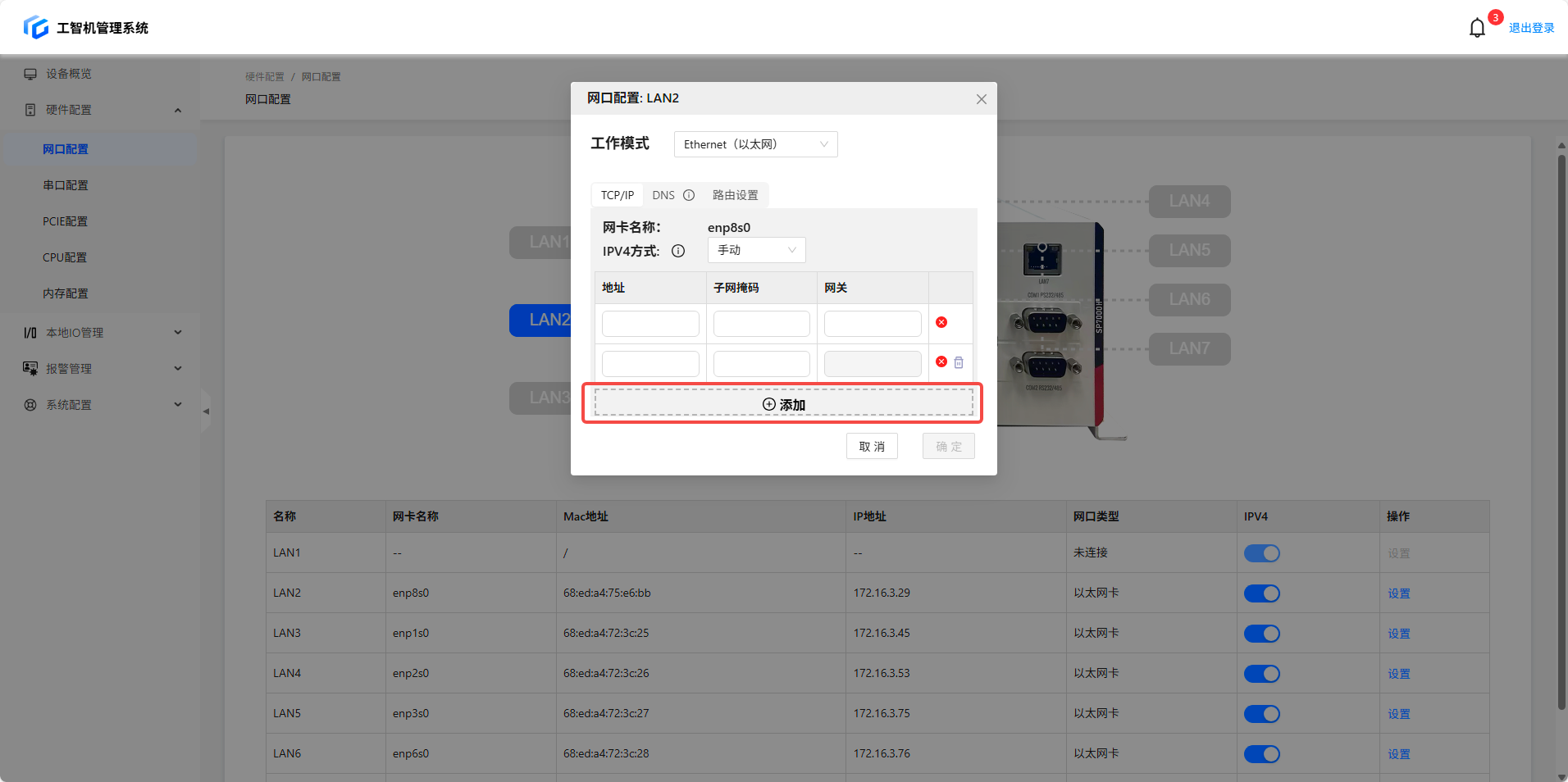Click the 添加 button to add address row
Image resolution: width=1568 pixels, height=782 pixels.
pos(783,404)
